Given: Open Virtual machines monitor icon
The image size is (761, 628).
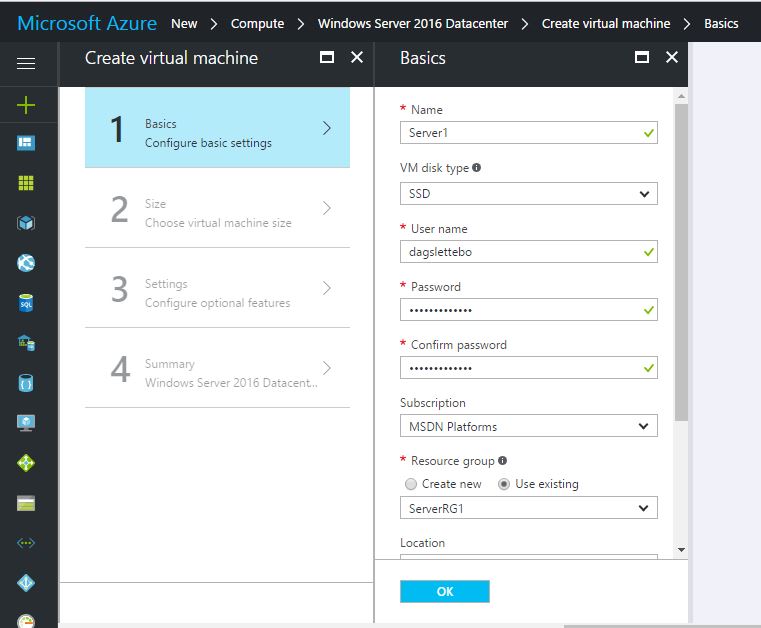Looking at the screenshot, I should click(x=26, y=422).
